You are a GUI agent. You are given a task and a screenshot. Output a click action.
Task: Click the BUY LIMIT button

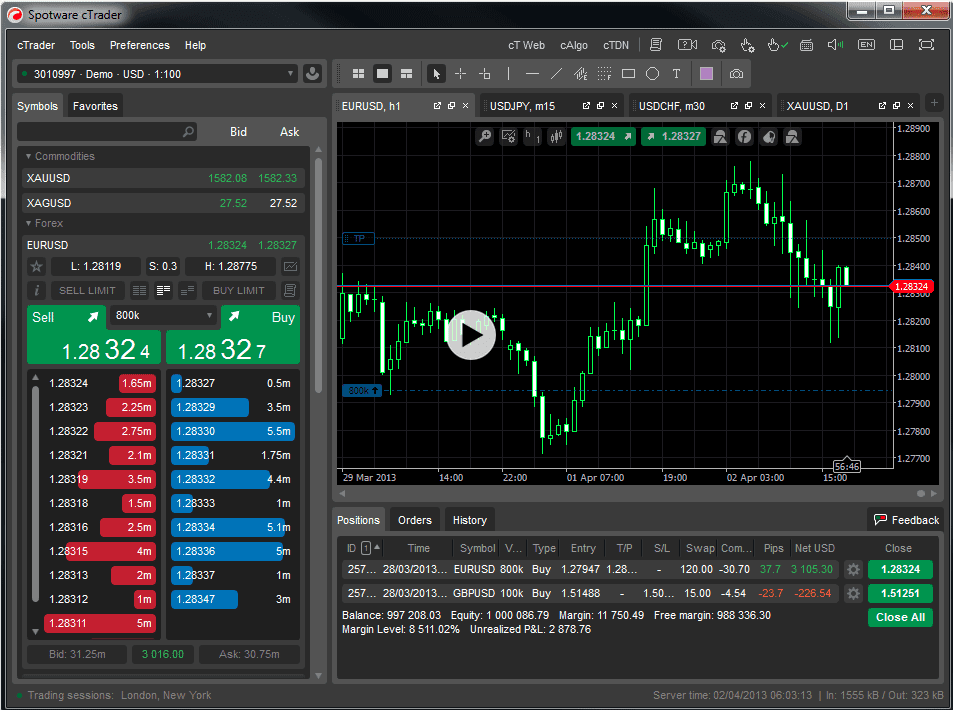[238, 291]
